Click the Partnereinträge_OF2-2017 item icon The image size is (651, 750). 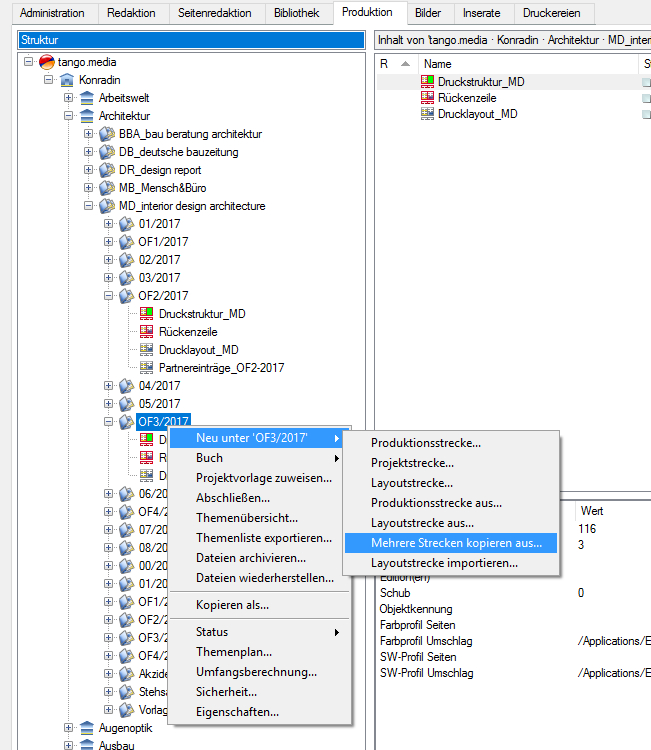146,368
